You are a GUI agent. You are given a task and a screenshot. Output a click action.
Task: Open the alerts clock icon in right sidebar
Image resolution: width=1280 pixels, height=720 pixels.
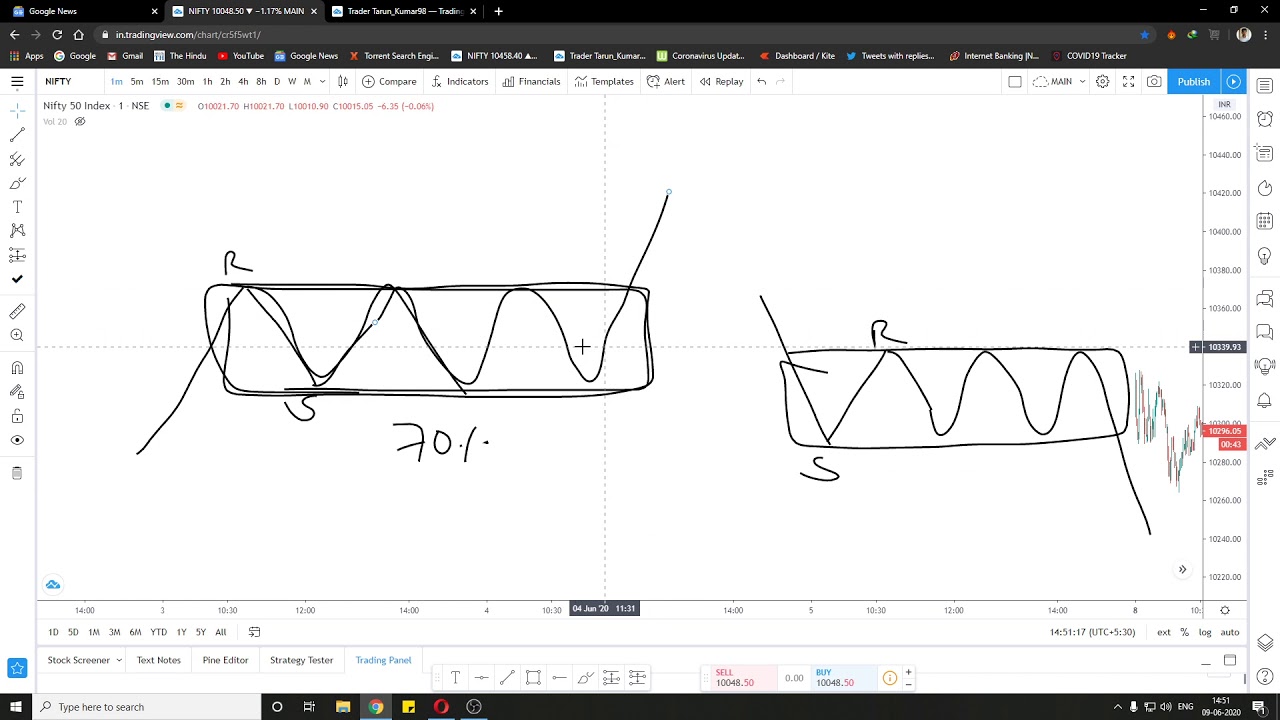[x=1265, y=118]
